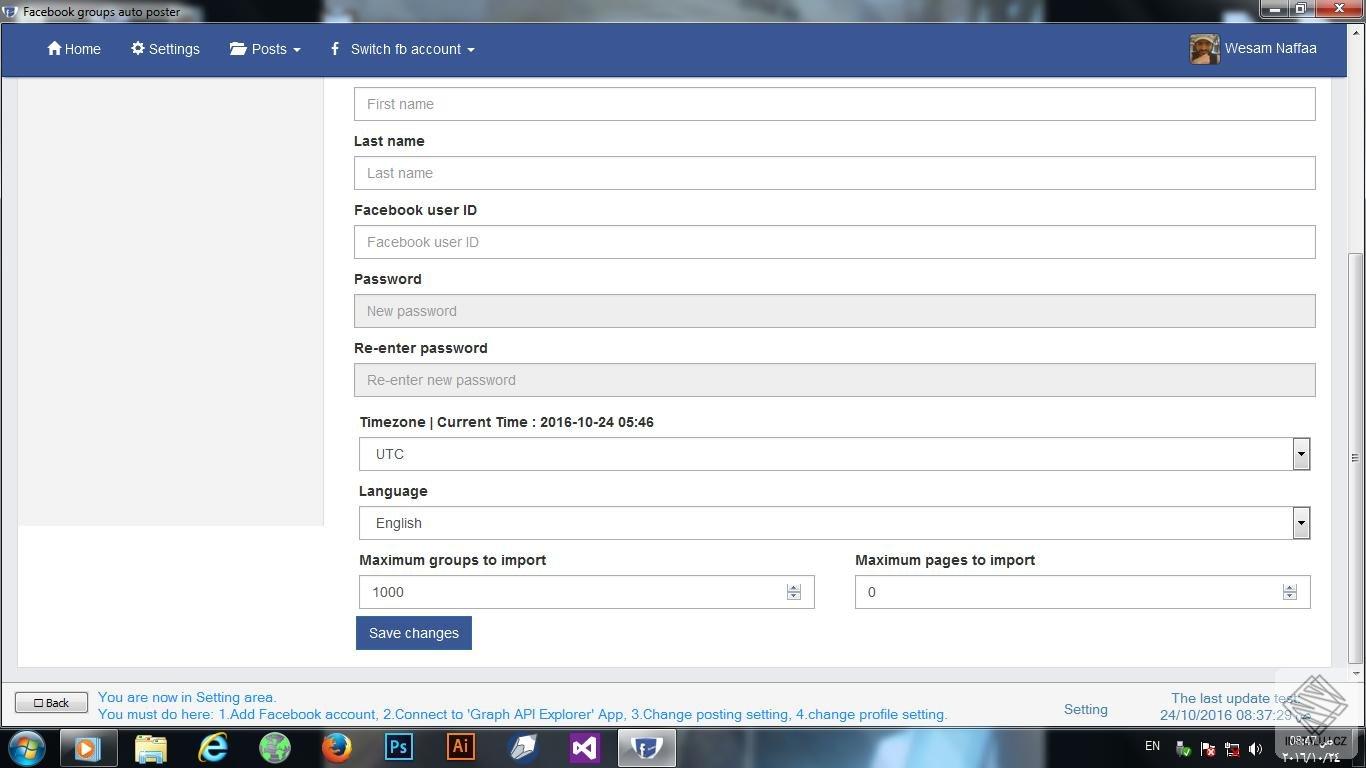Open the feather pen taskbar application

(x=523, y=748)
